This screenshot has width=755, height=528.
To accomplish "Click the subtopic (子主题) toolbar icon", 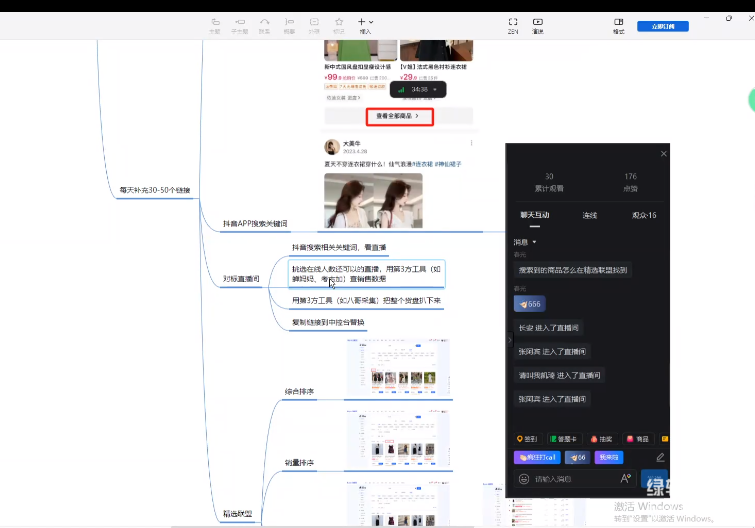I will pos(240,22).
